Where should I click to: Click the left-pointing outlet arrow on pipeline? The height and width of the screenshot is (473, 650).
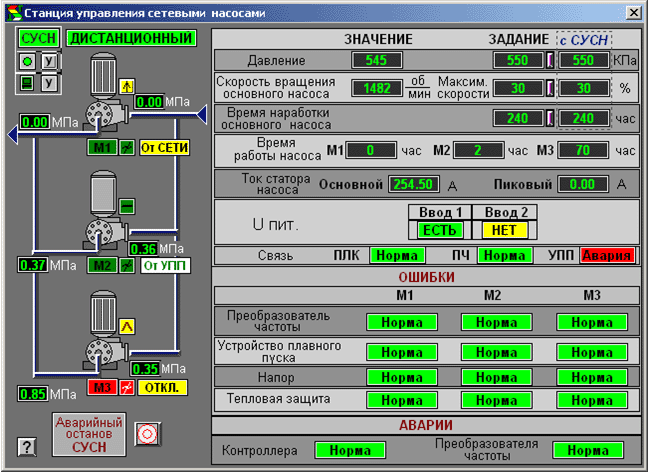click(x=13, y=135)
